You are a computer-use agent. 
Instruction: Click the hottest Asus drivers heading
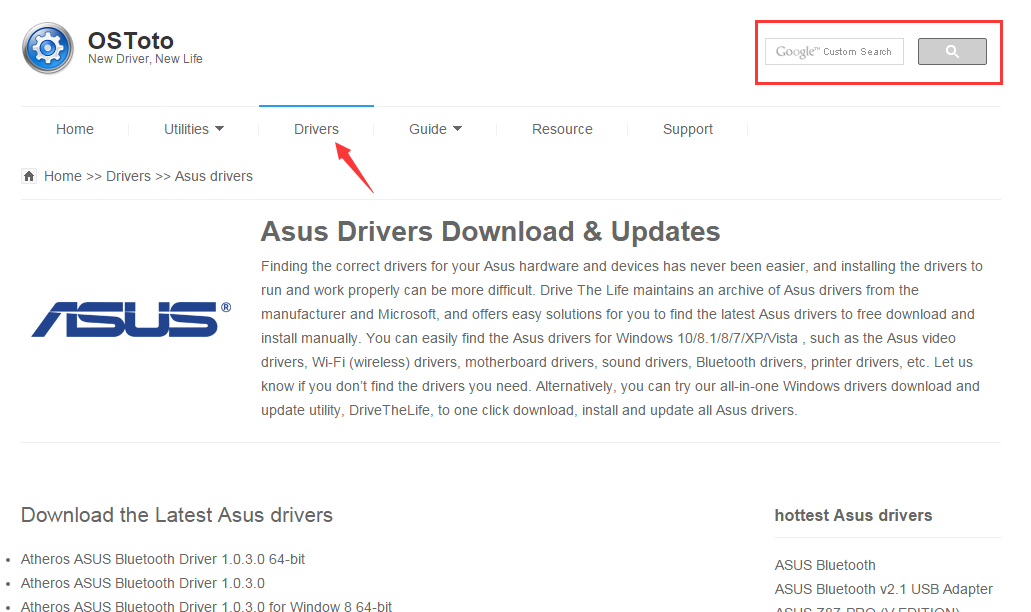click(853, 515)
